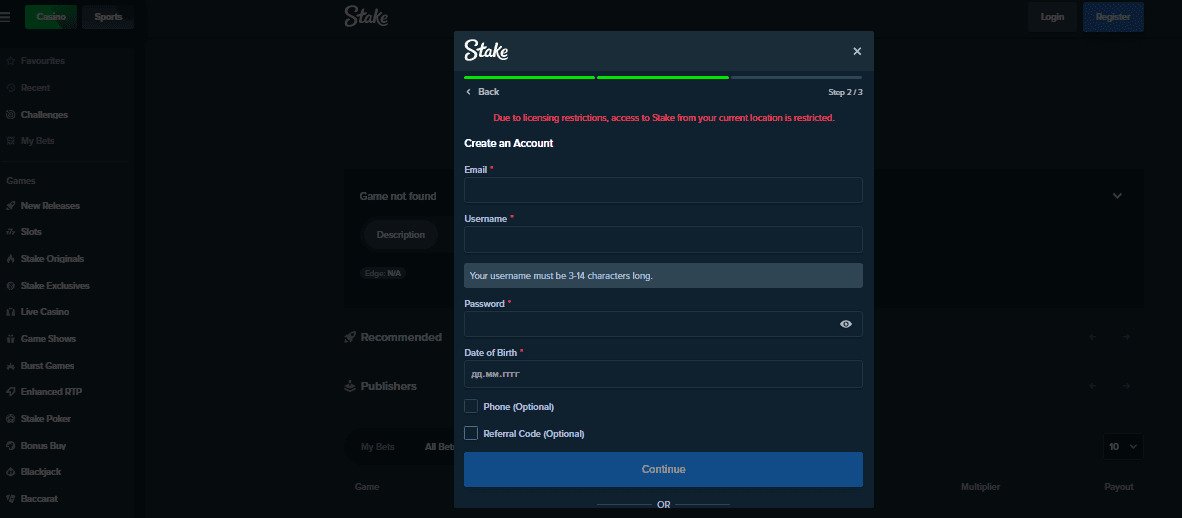This screenshot has height=518, width=1182.
Task: Click the Recent clock icon in sidebar
Action: pos(11,88)
